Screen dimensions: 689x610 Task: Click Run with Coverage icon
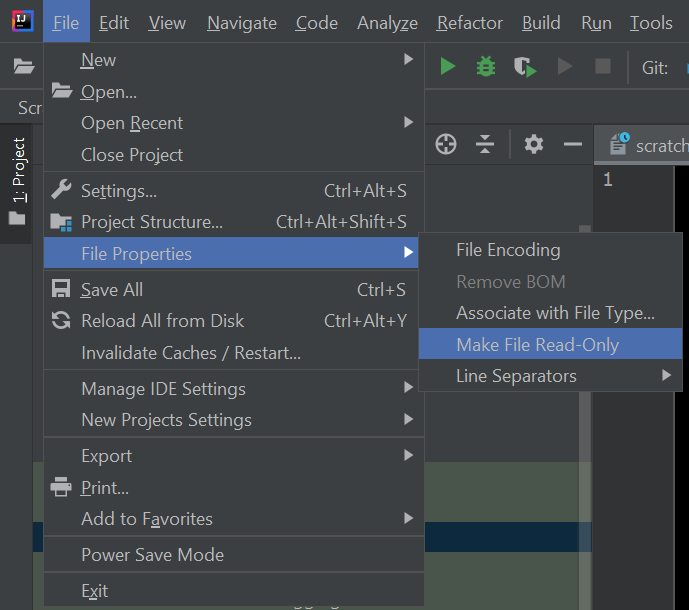[525, 67]
